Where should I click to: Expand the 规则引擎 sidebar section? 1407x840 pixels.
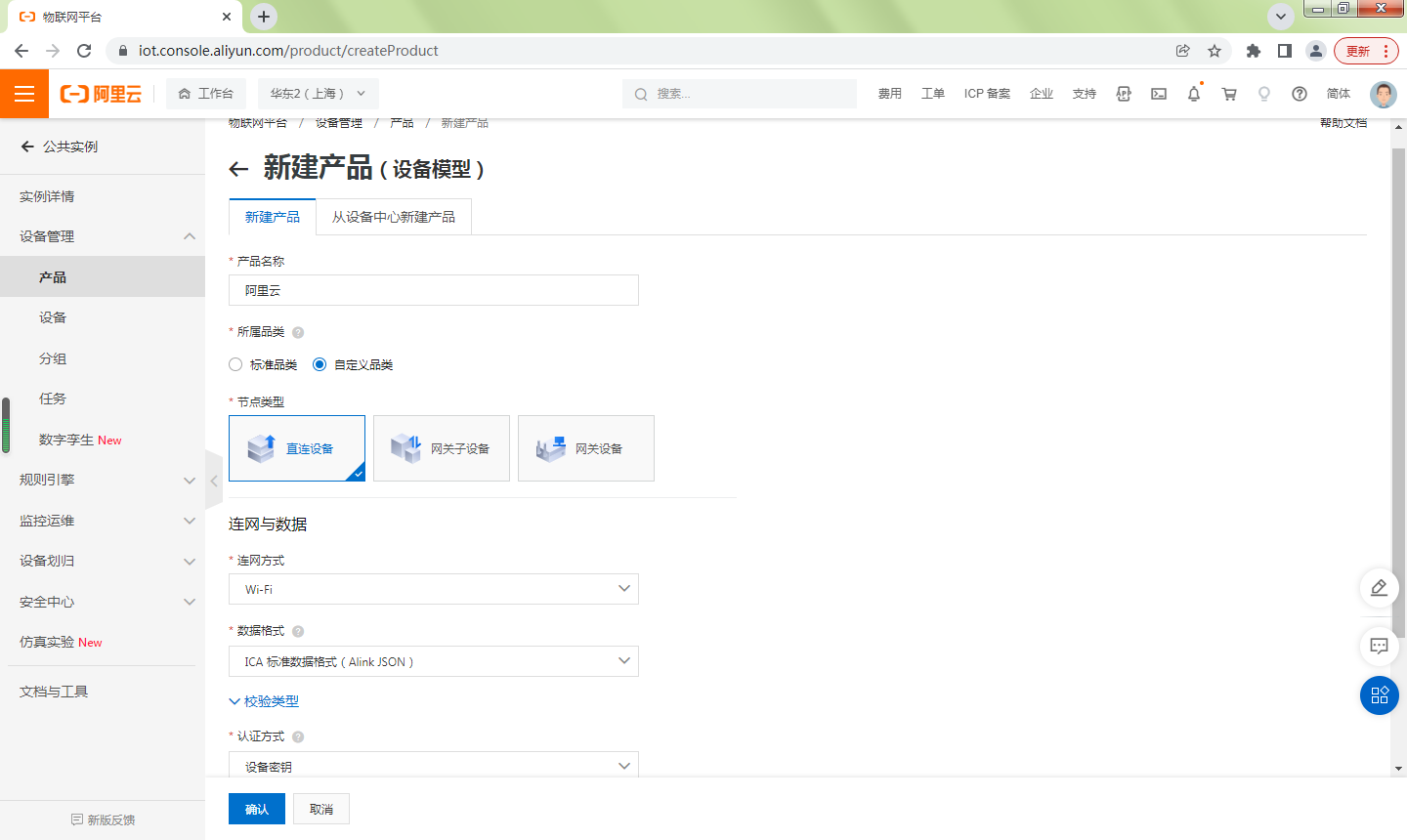pos(190,480)
